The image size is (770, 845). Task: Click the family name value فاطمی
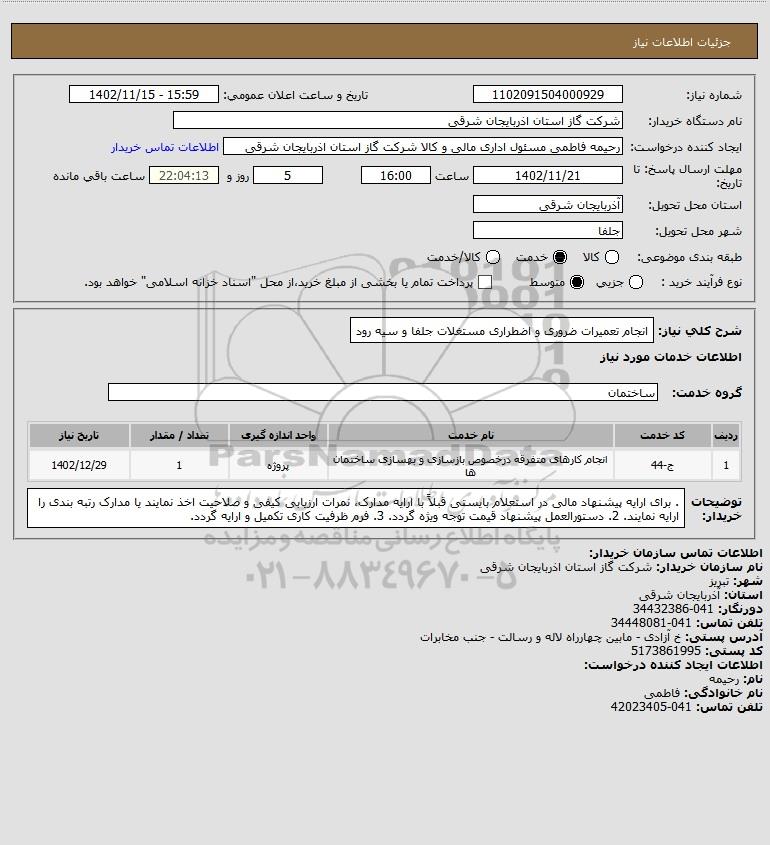pyautogui.click(x=662, y=693)
